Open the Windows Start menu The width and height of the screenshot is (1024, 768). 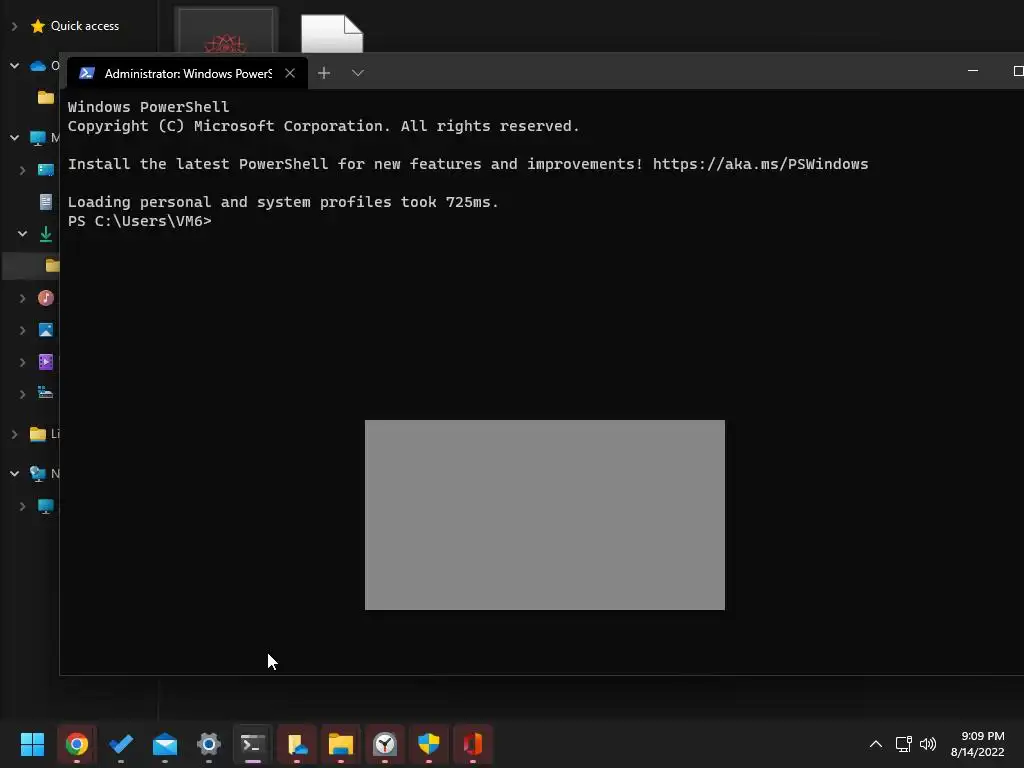pos(32,744)
